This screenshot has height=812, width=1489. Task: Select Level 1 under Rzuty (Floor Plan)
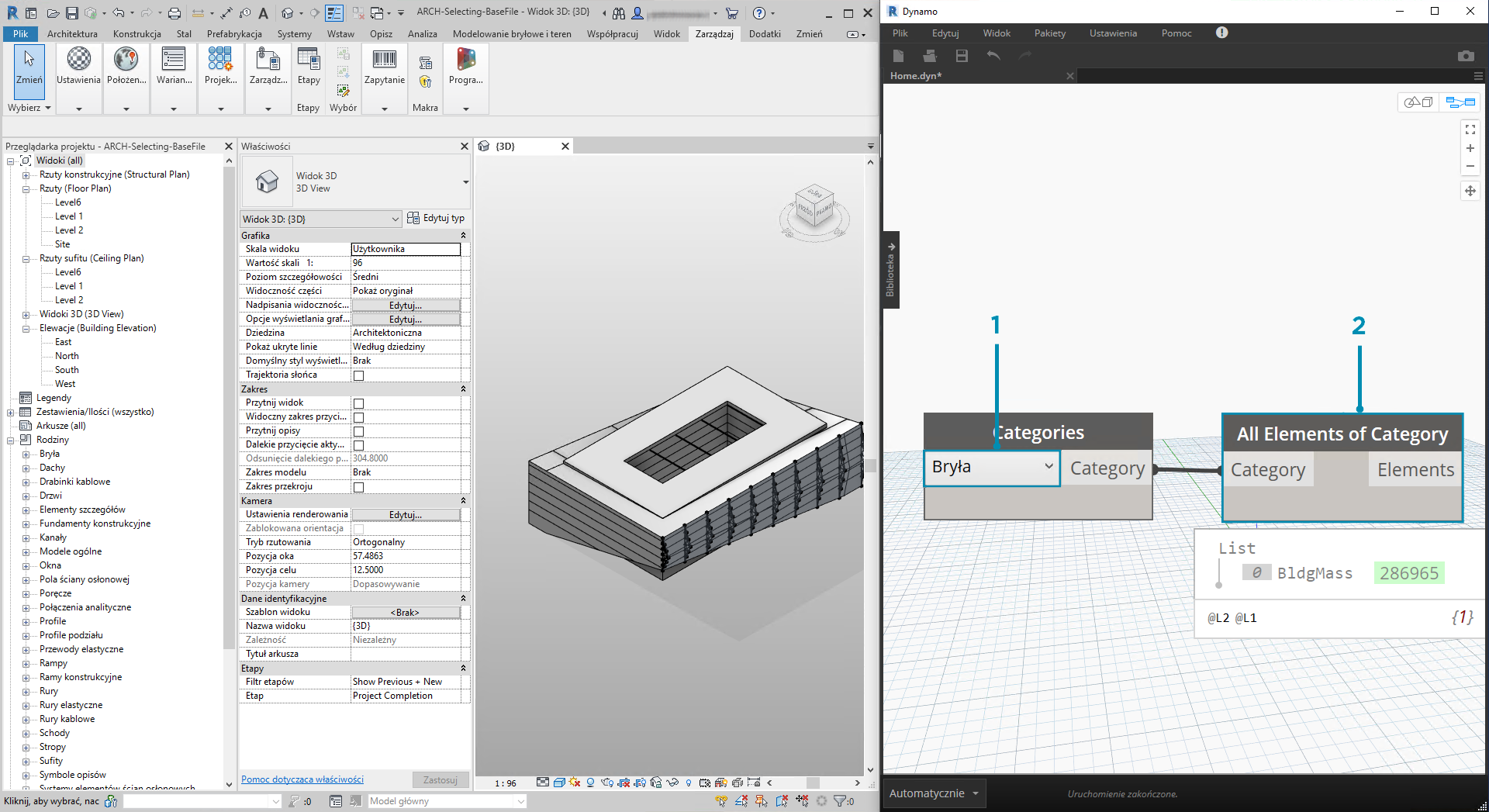[x=69, y=216]
